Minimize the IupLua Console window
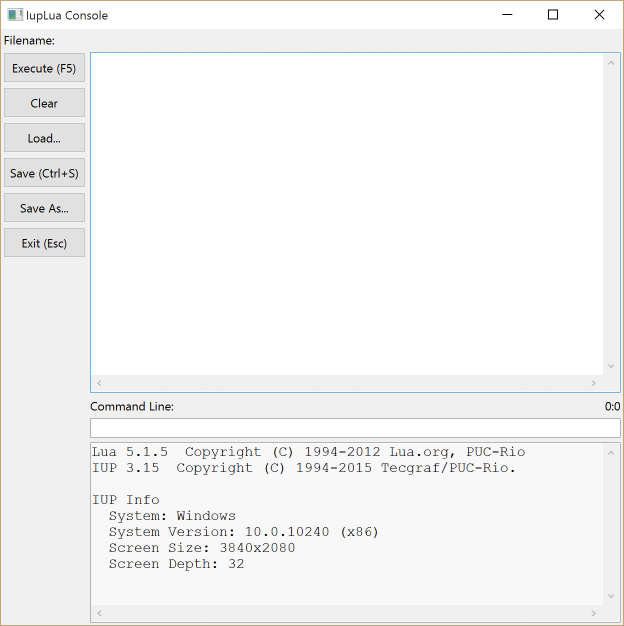The image size is (624, 626). 507,15
